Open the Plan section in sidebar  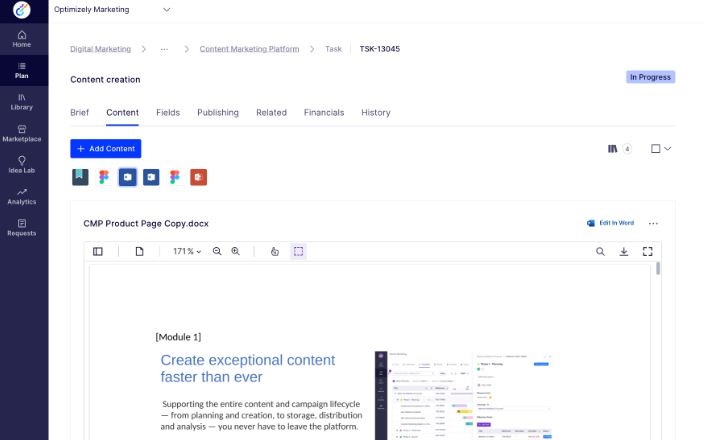pos(22,70)
